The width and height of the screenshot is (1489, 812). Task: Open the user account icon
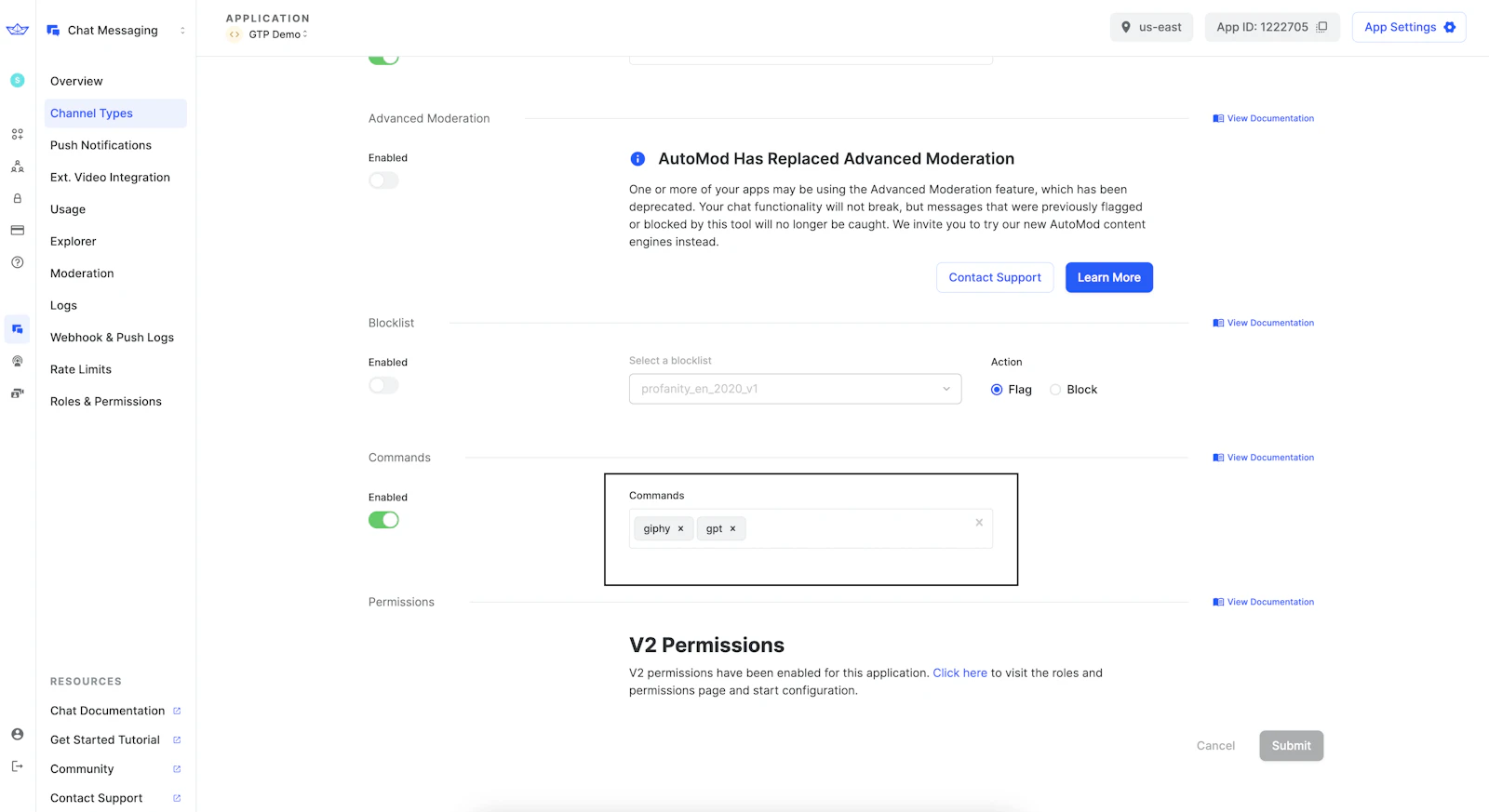[17, 734]
